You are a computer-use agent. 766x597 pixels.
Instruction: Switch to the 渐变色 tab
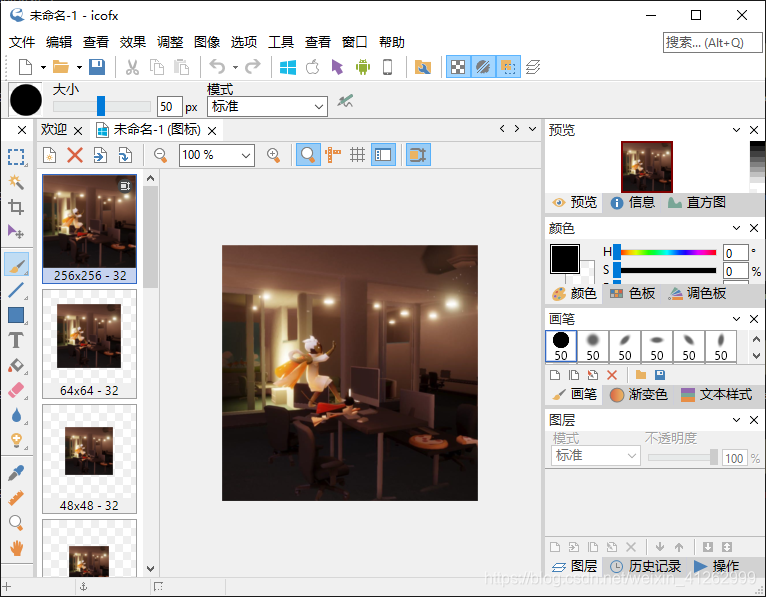pyautogui.click(x=638, y=394)
